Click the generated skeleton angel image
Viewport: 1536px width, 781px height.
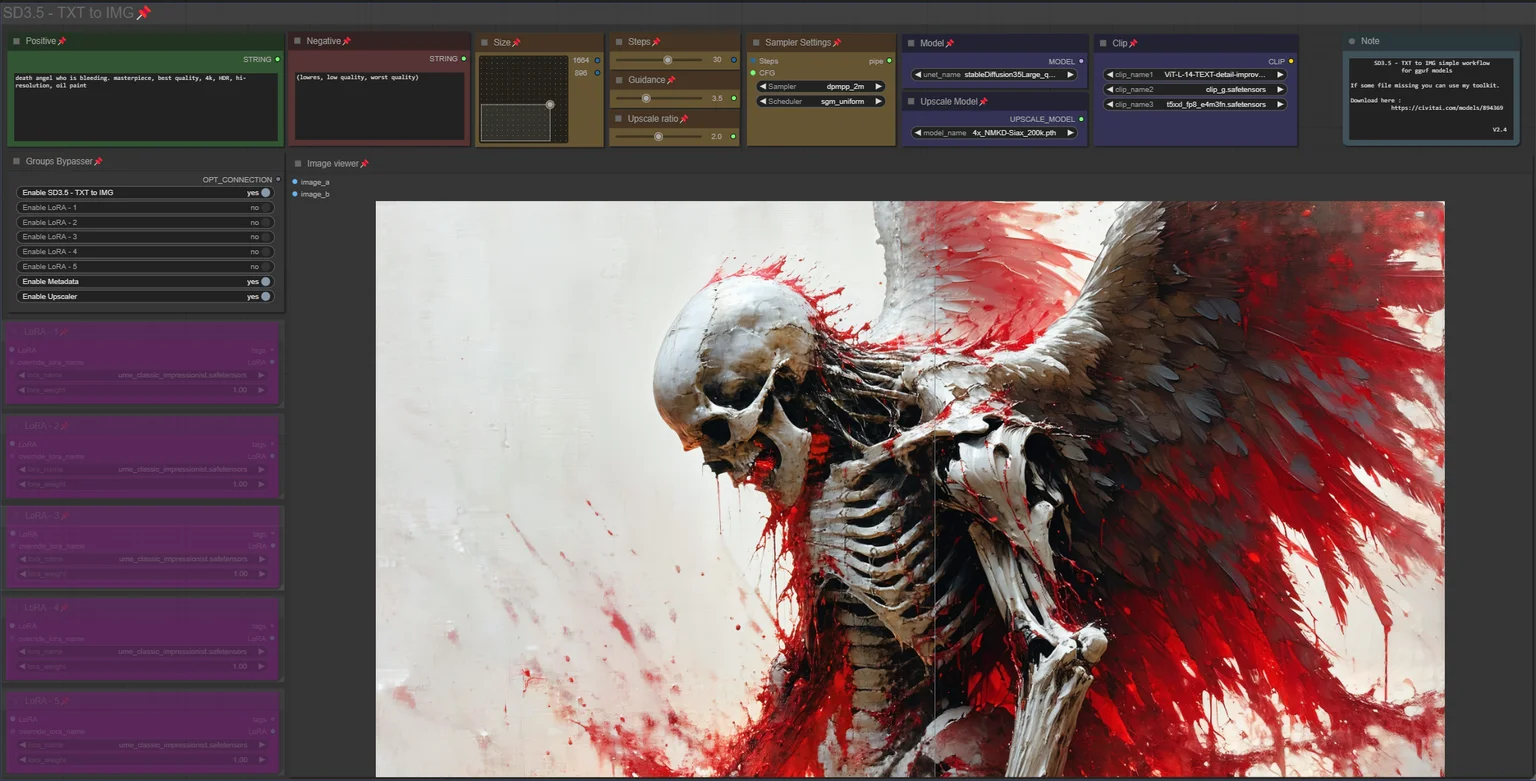click(910, 488)
